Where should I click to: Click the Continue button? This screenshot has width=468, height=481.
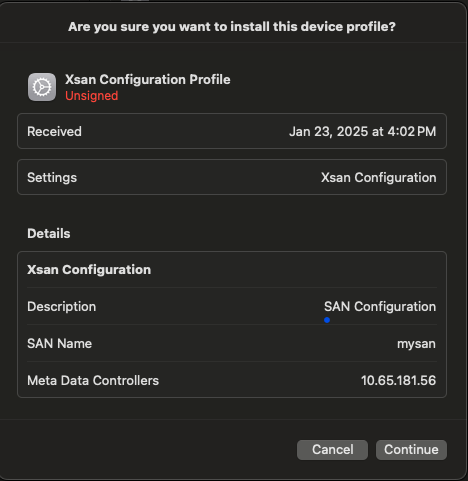pos(411,450)
